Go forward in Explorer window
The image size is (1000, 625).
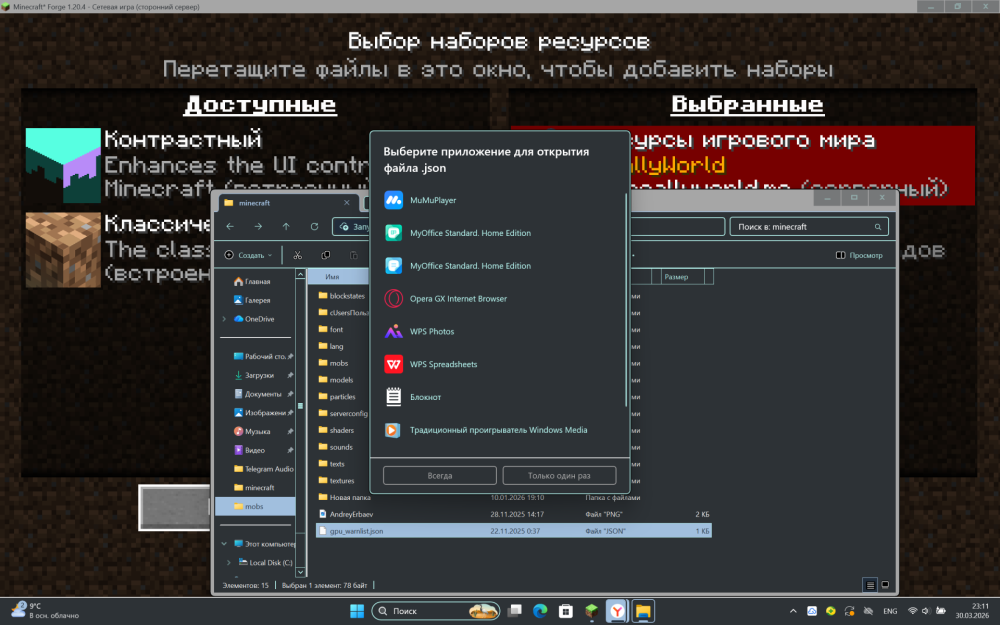(x=258, y=226)
